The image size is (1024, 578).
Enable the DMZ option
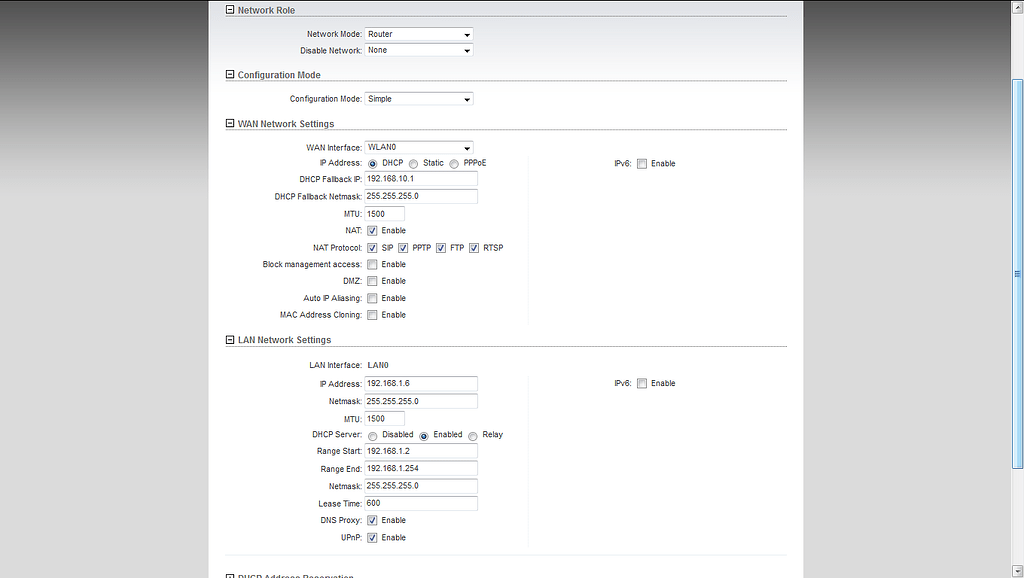click(371, 281)
